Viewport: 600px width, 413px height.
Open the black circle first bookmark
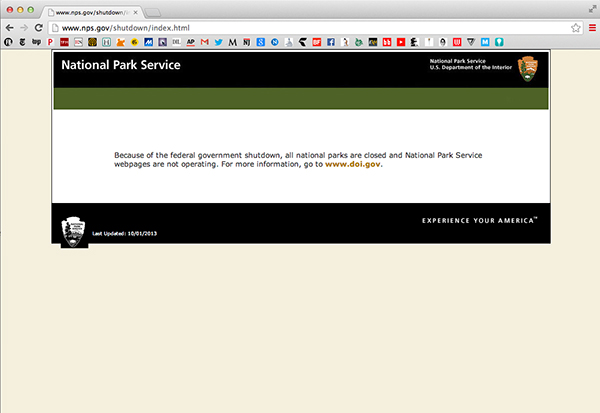[x=8, y=42]
